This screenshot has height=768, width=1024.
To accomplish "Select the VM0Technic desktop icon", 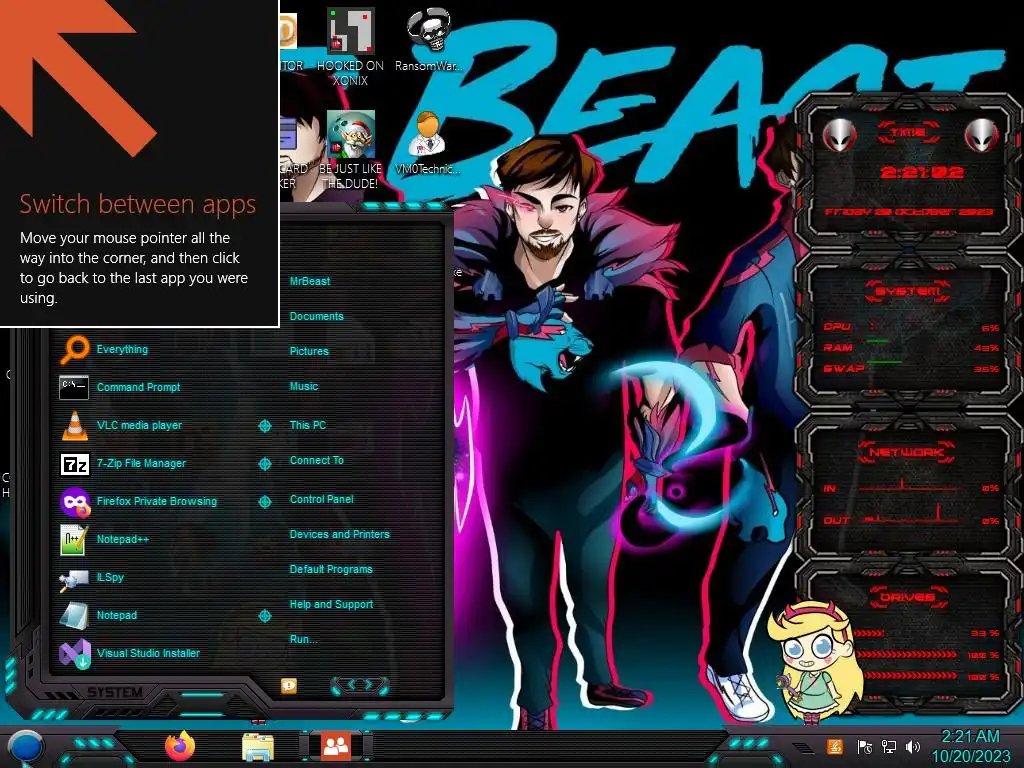I will pos(428,143).
